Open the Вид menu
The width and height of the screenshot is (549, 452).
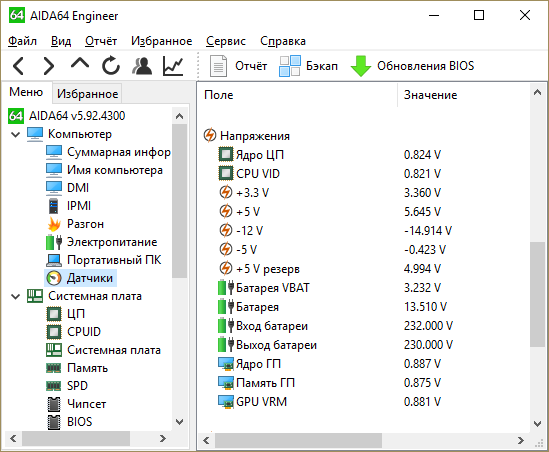click(x=61, y=41)
